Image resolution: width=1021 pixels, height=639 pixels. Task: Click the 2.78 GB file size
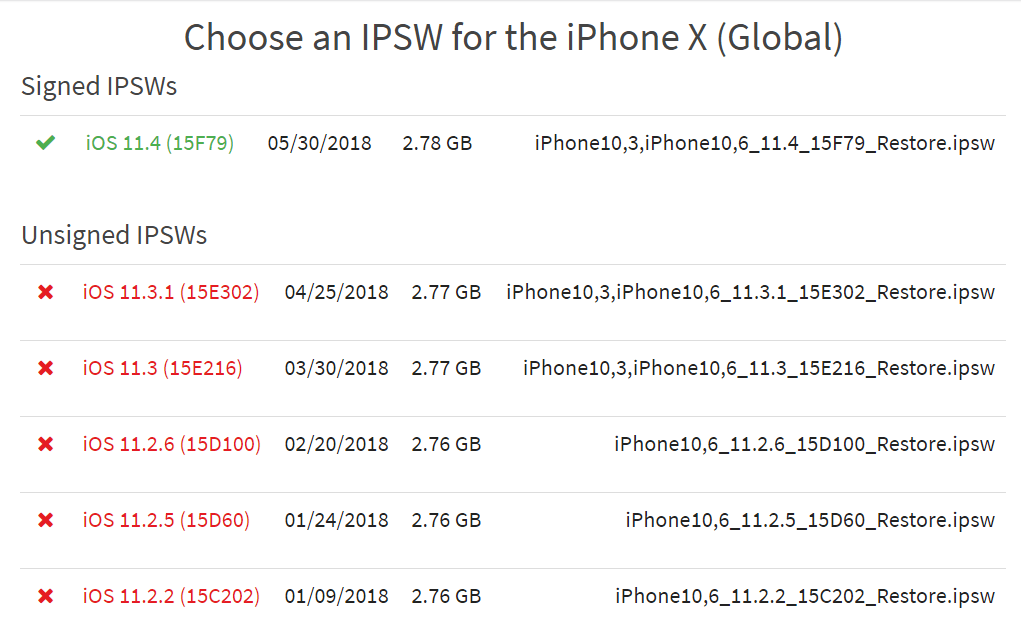point(437,143)
